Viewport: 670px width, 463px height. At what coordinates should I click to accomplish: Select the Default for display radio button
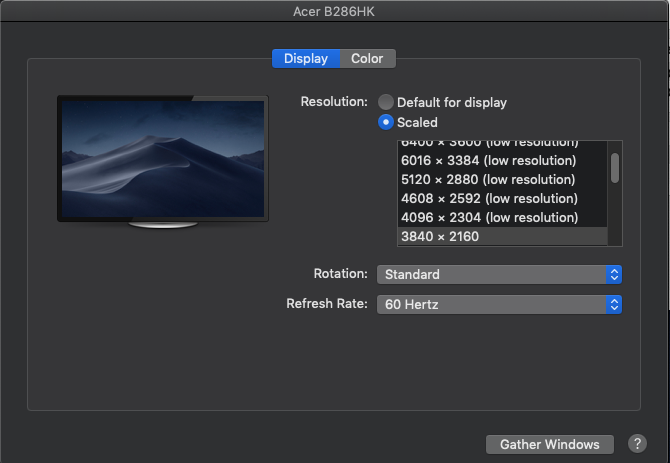pos(385,102)
